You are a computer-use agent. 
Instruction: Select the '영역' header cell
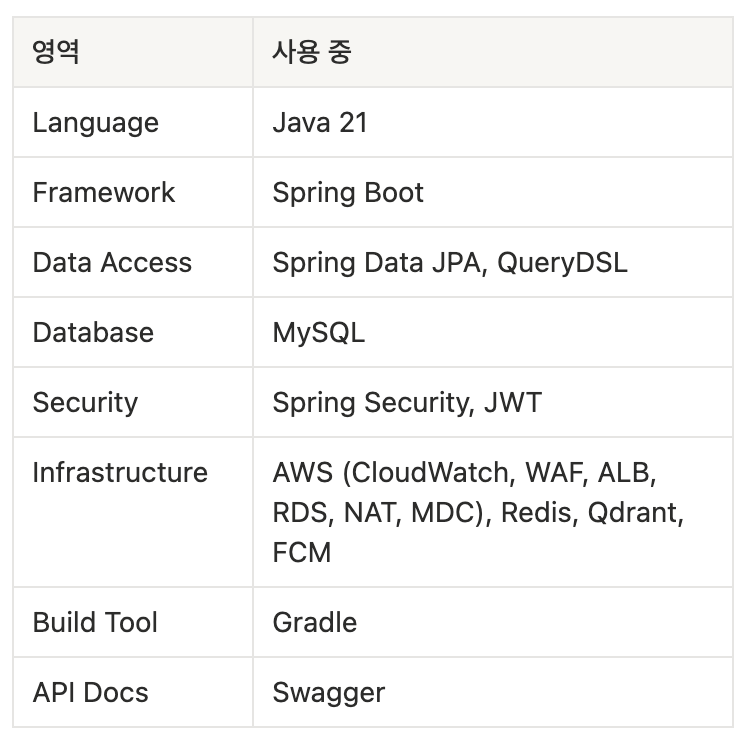point(133,52)
